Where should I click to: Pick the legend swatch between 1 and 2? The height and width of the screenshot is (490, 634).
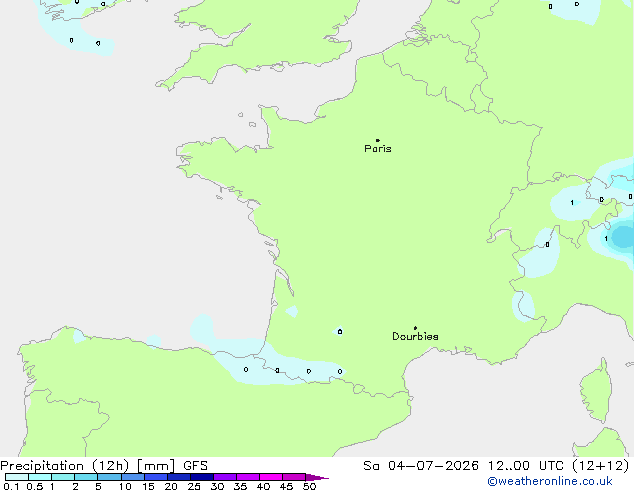[x=63, y=477]
